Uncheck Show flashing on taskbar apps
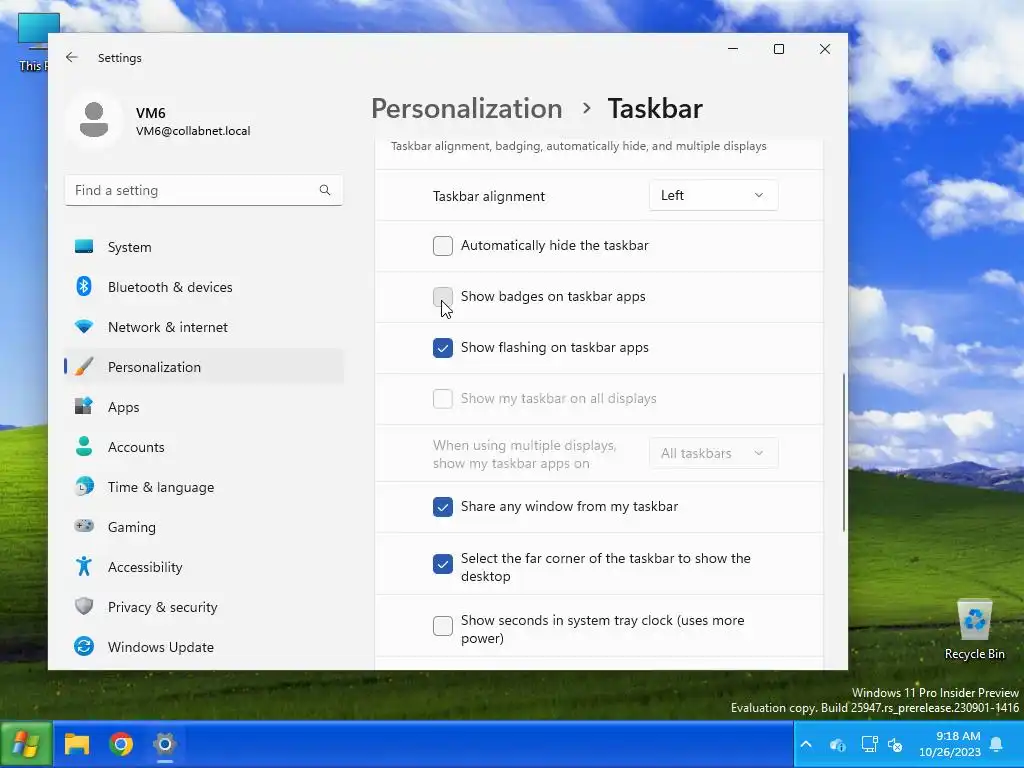The image size is (1024, 768). (x=443, y=347)
